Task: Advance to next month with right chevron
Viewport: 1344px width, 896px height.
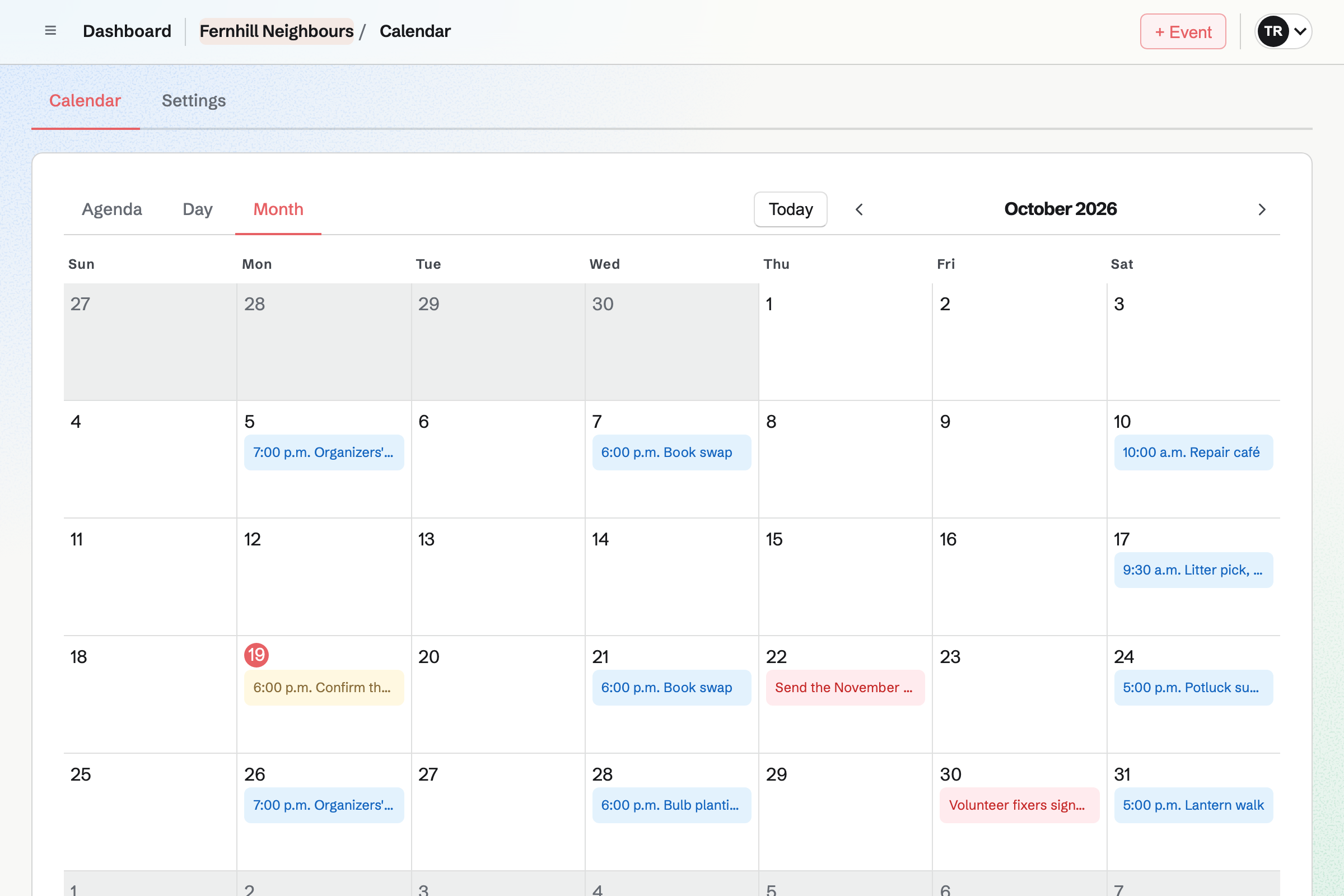Action: tap(1262, 209)
